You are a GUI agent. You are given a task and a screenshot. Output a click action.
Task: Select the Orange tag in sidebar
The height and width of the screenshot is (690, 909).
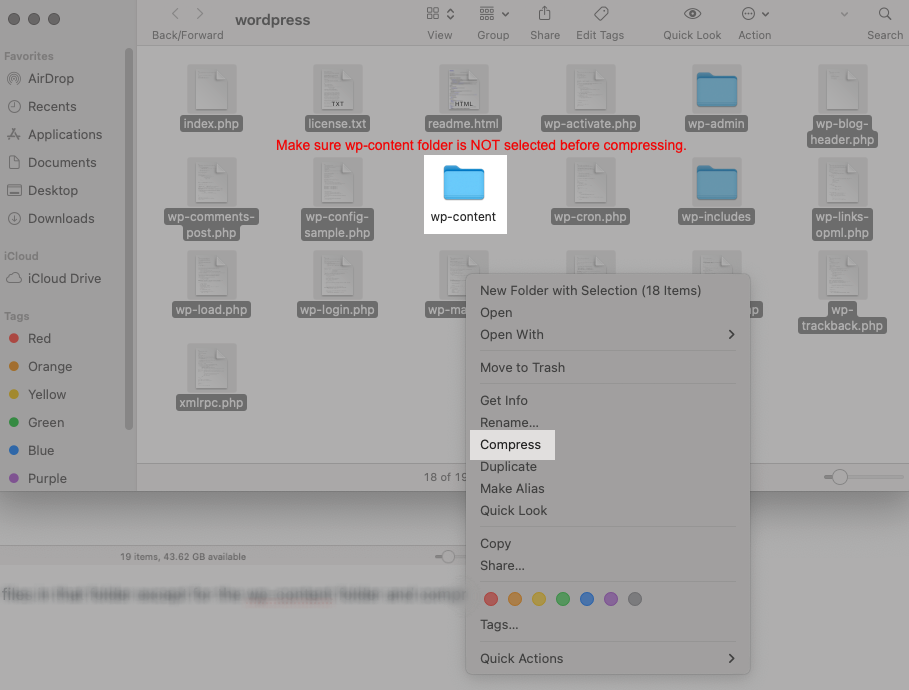point(50,366)
